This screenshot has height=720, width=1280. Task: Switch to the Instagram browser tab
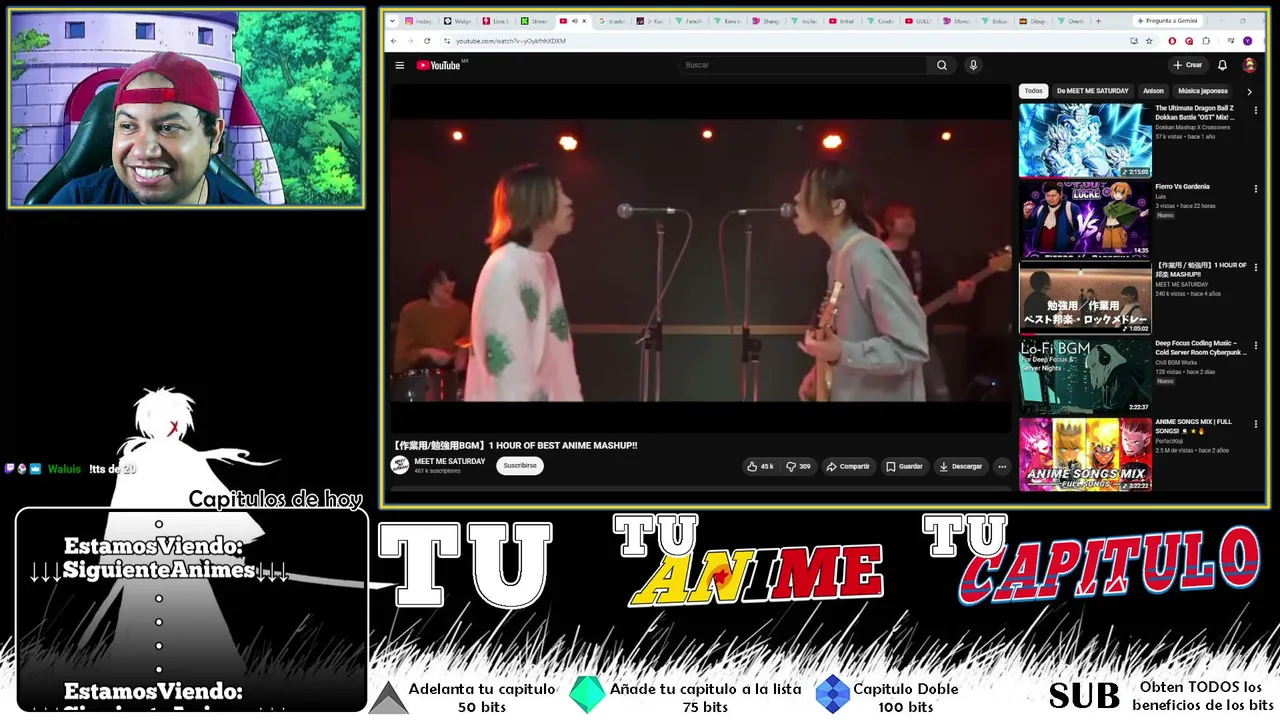point(418,21)
